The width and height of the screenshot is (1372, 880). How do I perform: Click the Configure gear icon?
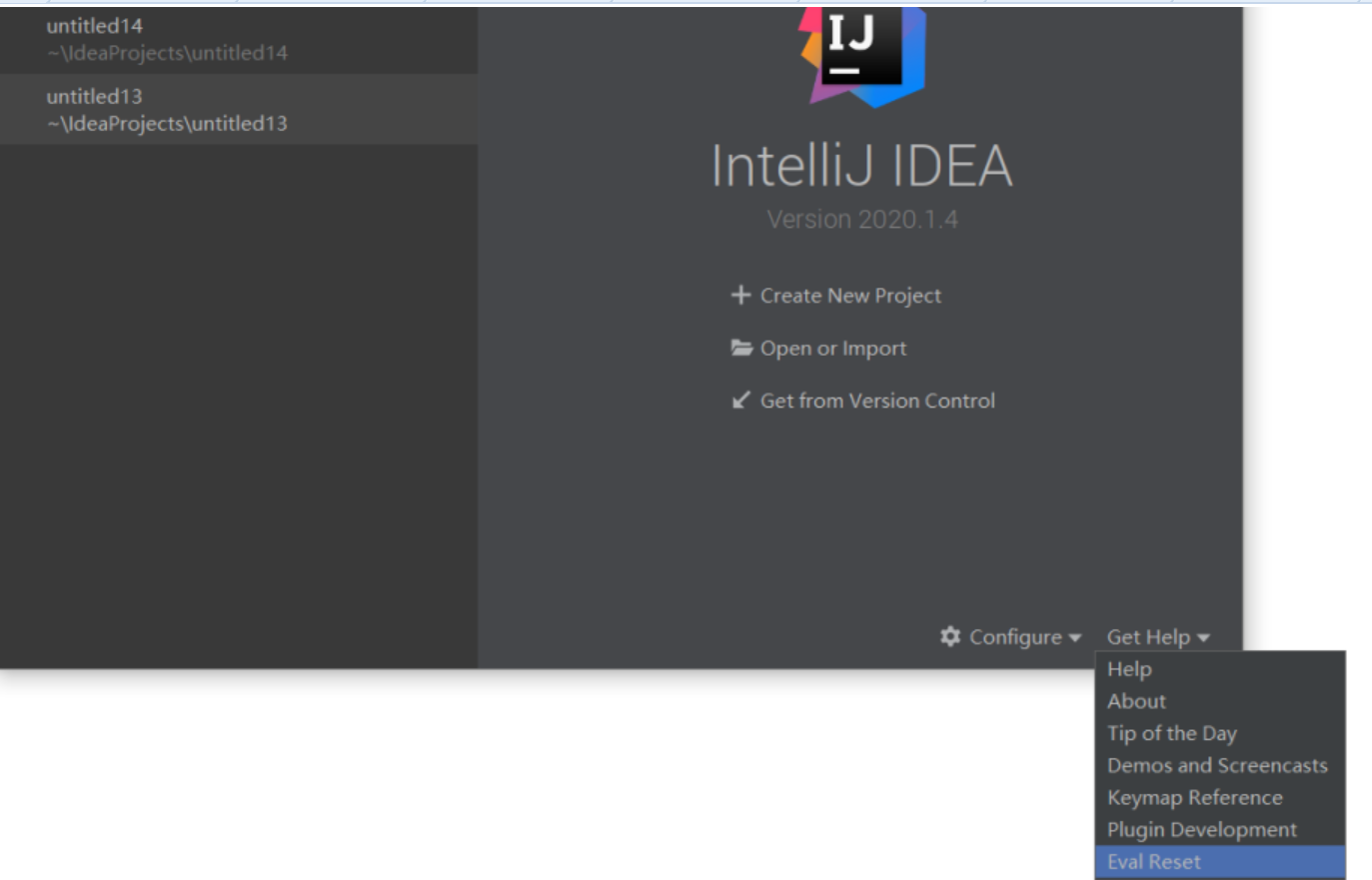coord(950,636)
